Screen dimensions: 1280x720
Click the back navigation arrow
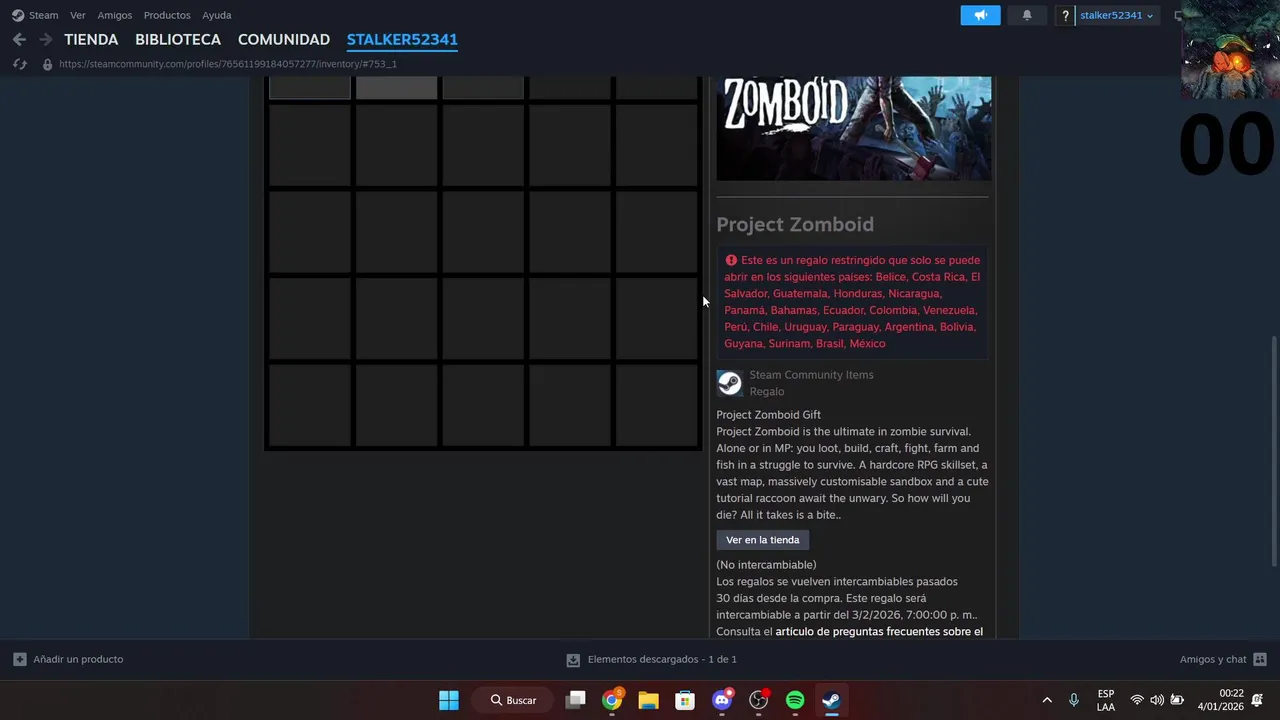(19, 39)
